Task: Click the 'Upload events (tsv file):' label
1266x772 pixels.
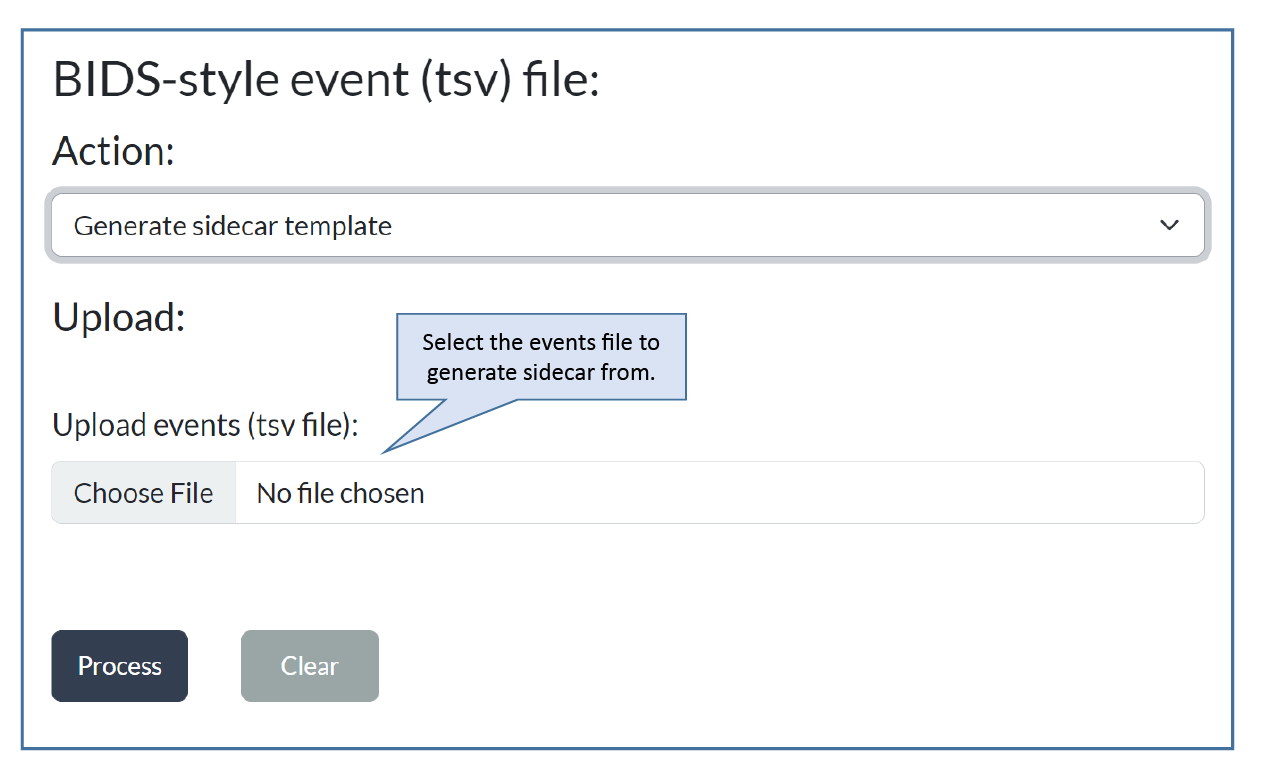Action: (x=205, y=425)
